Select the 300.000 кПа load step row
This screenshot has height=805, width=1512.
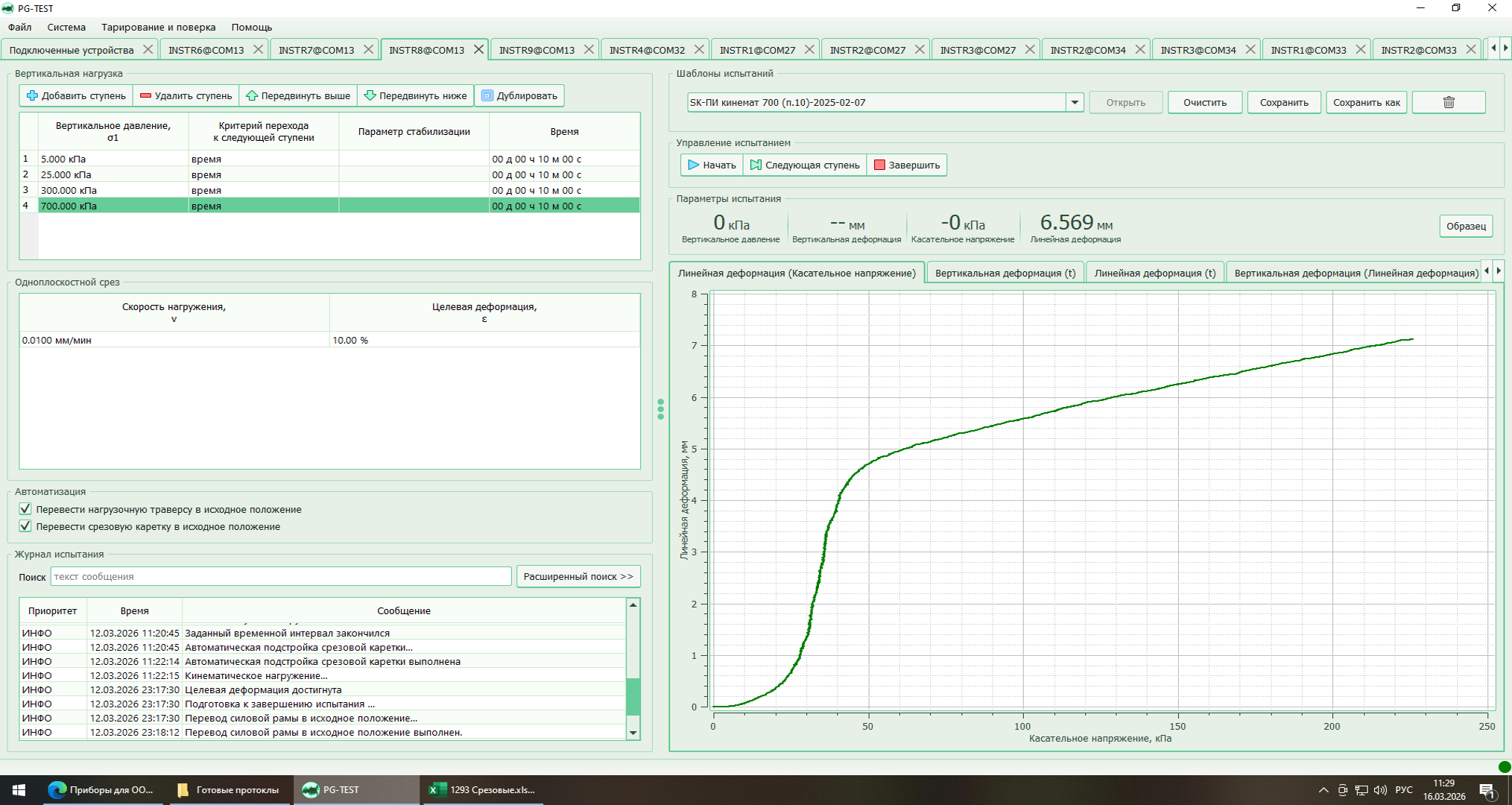[x=329, y=190]
